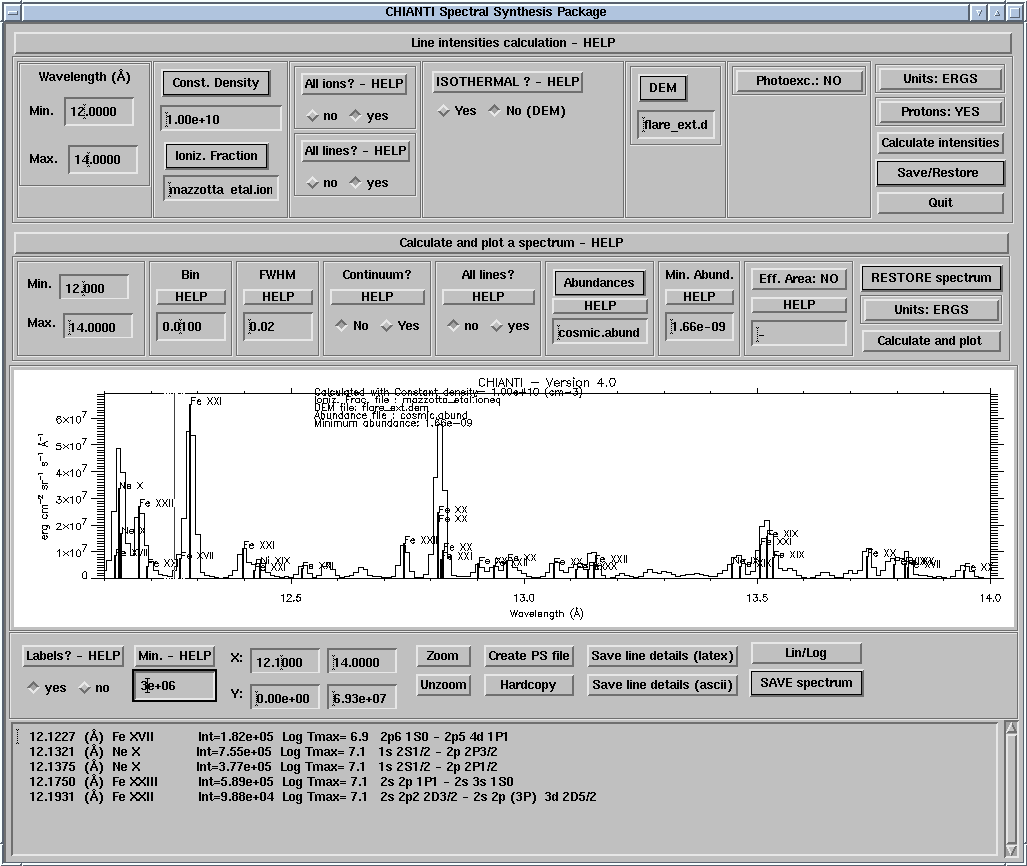Save line details as latex
1027x866 pixels.
(x=663, y=656)
